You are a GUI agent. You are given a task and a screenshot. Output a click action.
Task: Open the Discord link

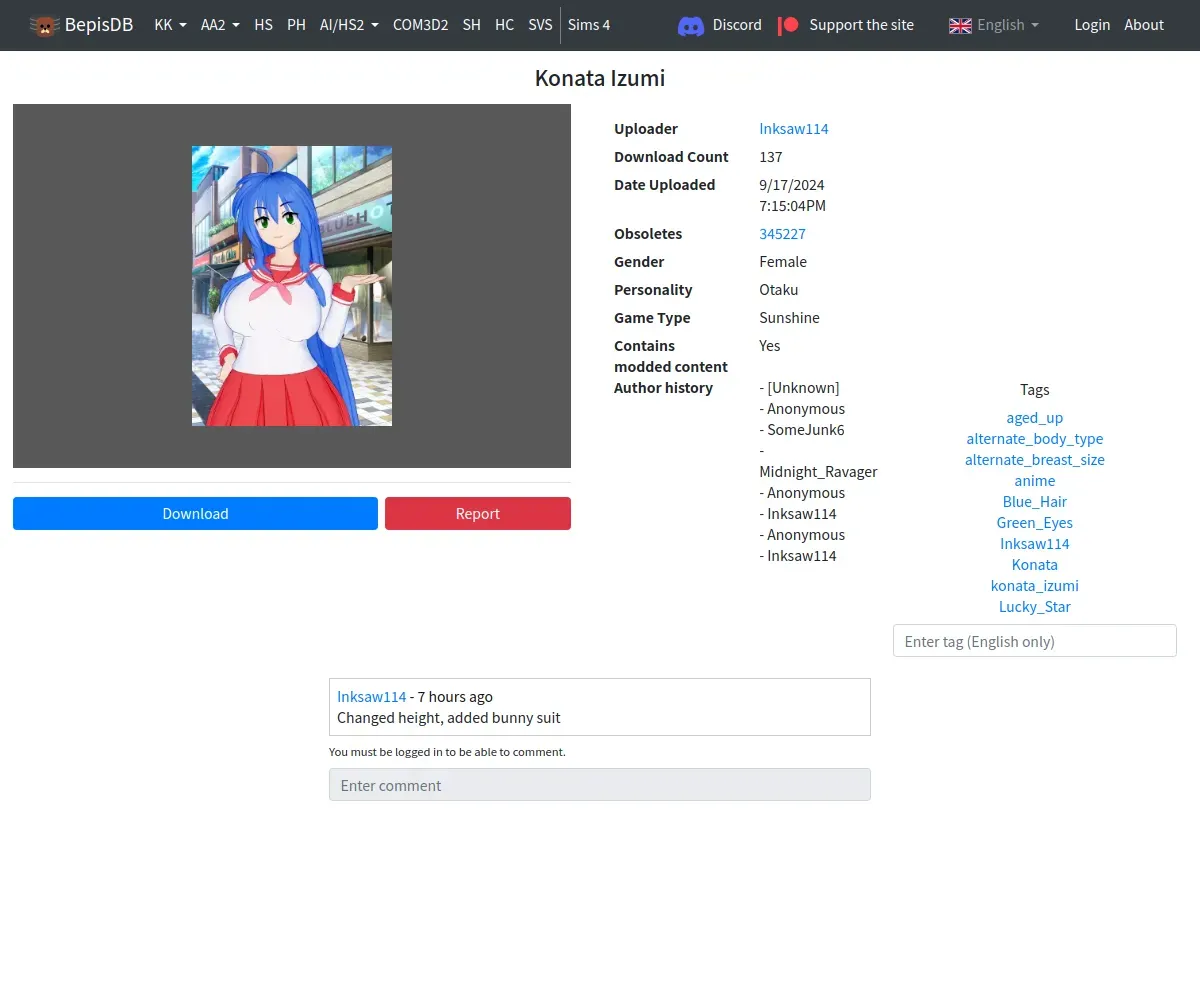[x=737, y=25]
